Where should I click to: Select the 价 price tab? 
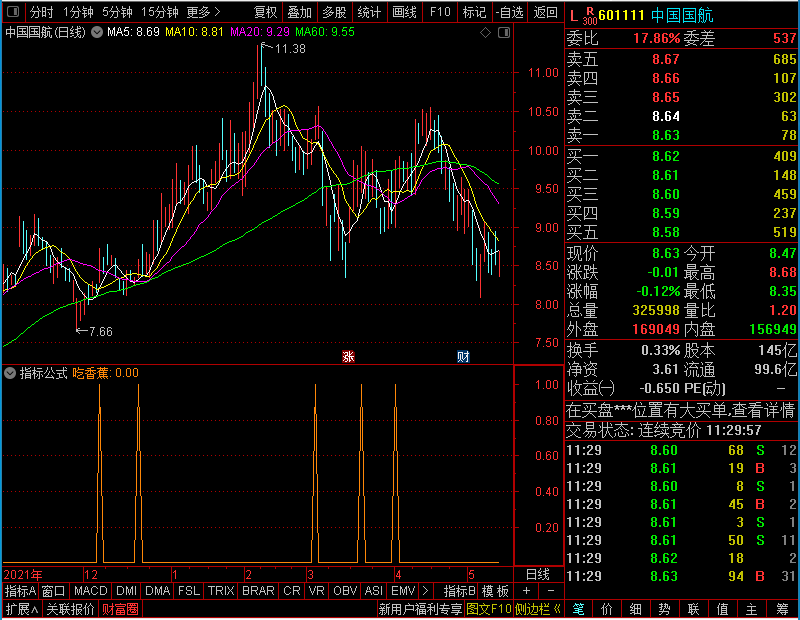[607, 609]
